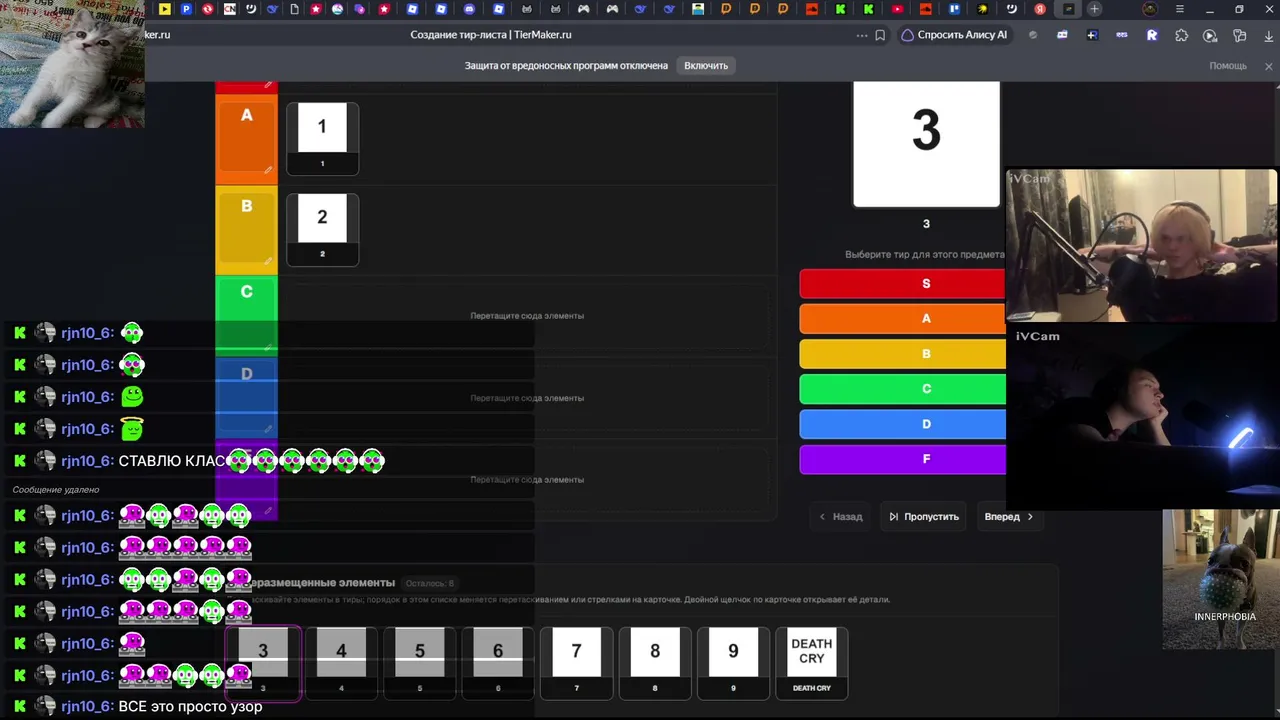Viewport: 1280px width, 720px height.
Task: Click chat message 'ВСЕ это просто узор'
Action: pos(190,707)
